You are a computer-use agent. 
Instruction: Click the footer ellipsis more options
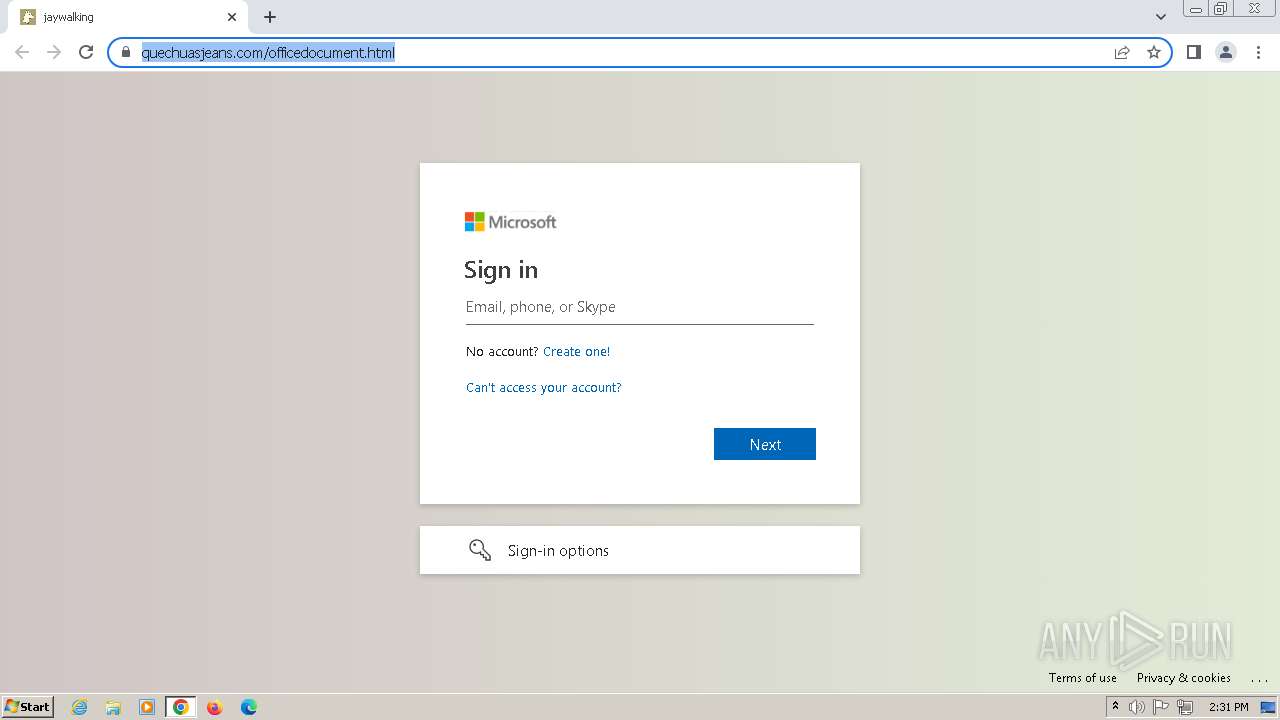[x=1259, y=679]
